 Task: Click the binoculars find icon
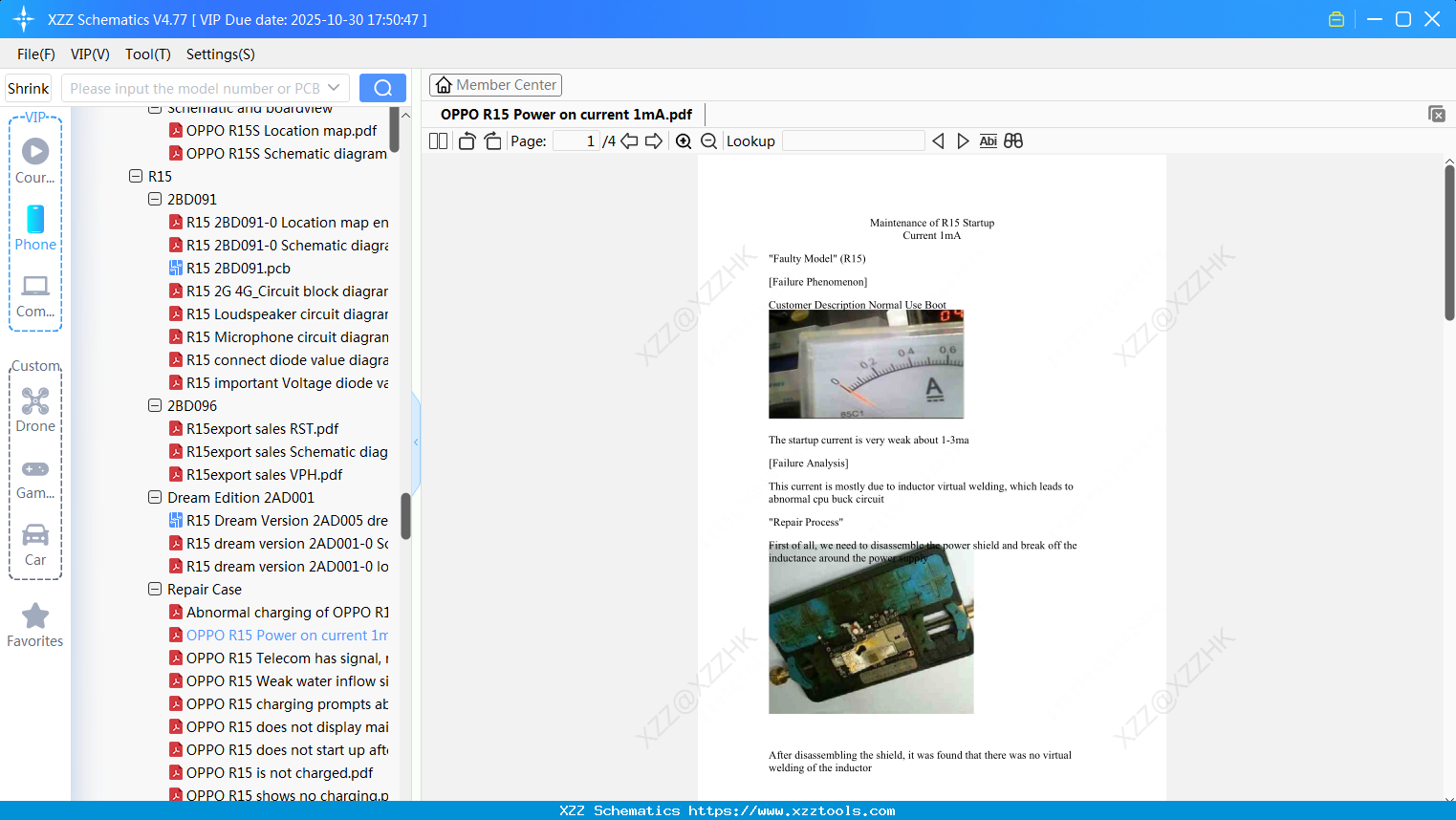tap(1013, 141)
